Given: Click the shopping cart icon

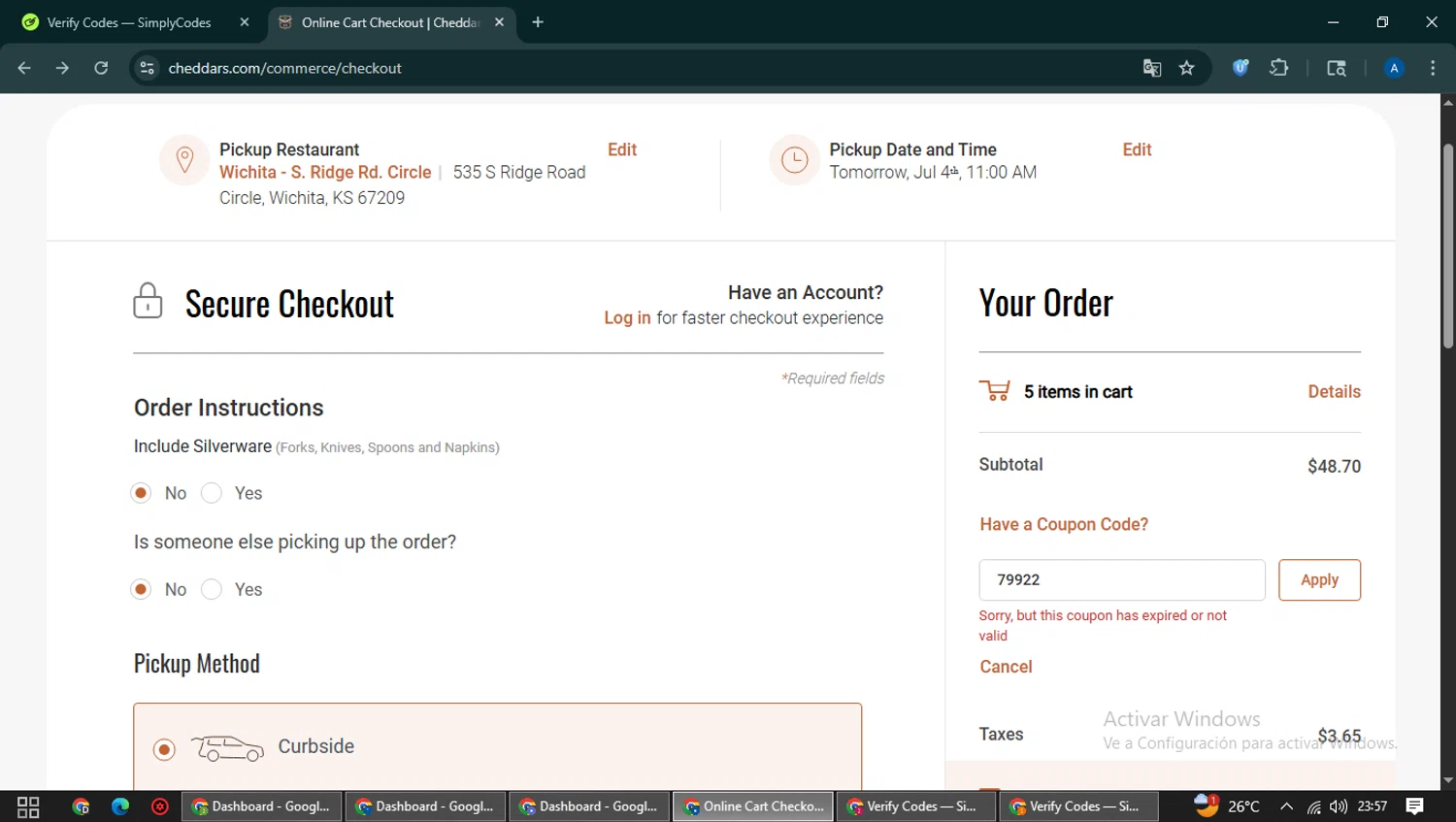Looking at the screenshot, I should coord(995,390).
